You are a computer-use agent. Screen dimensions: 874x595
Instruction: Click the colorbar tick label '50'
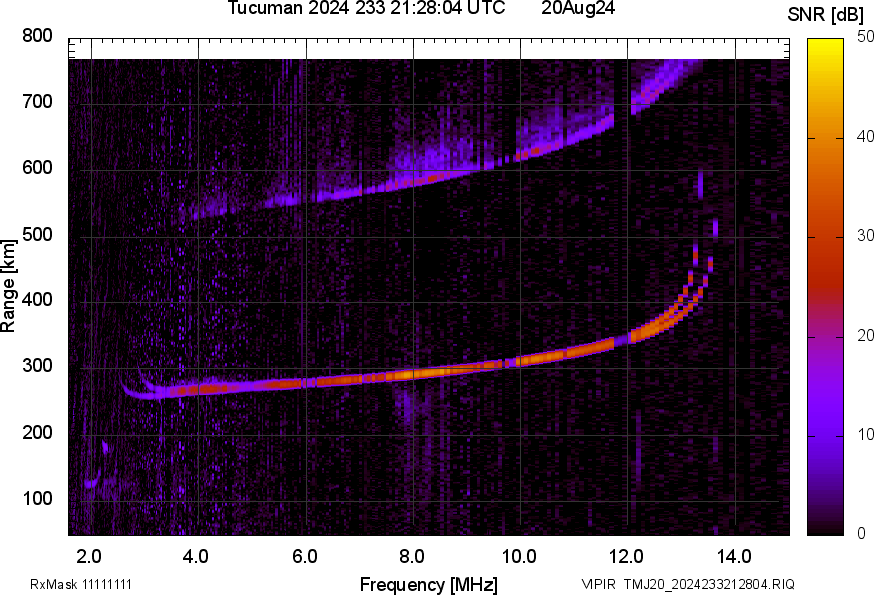click(x=865, y=37)
